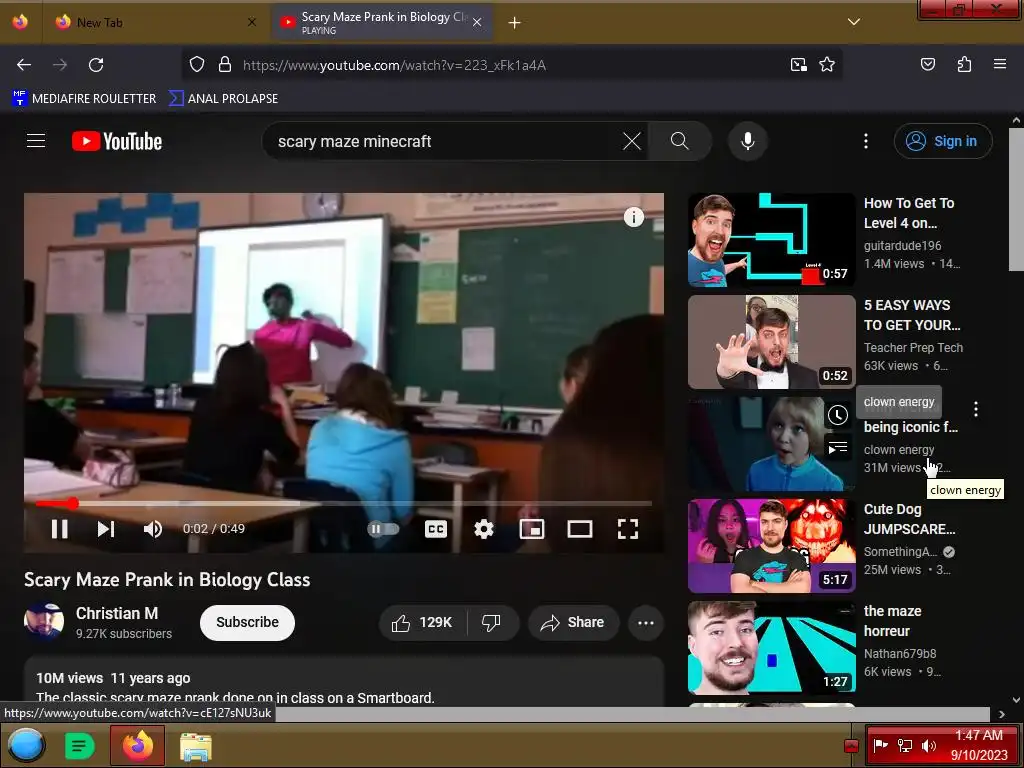Share the video

571,622
